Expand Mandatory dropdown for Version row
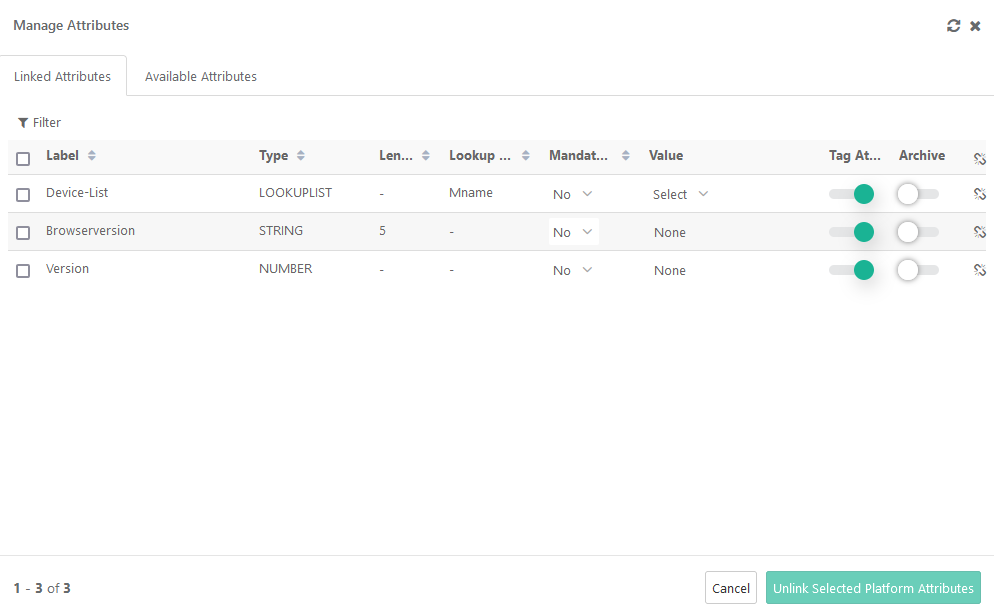This screenshot has width=994, height=605. (573, 270)
